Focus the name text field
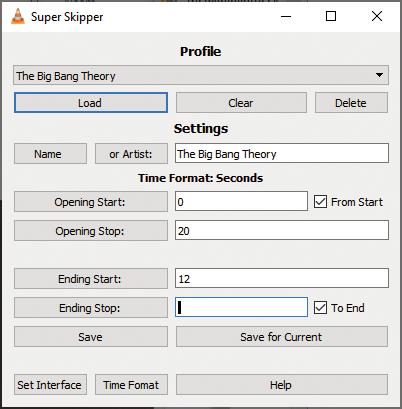This screenshot has width=402, height=409. pyautogui.click(x=282, y=153)
